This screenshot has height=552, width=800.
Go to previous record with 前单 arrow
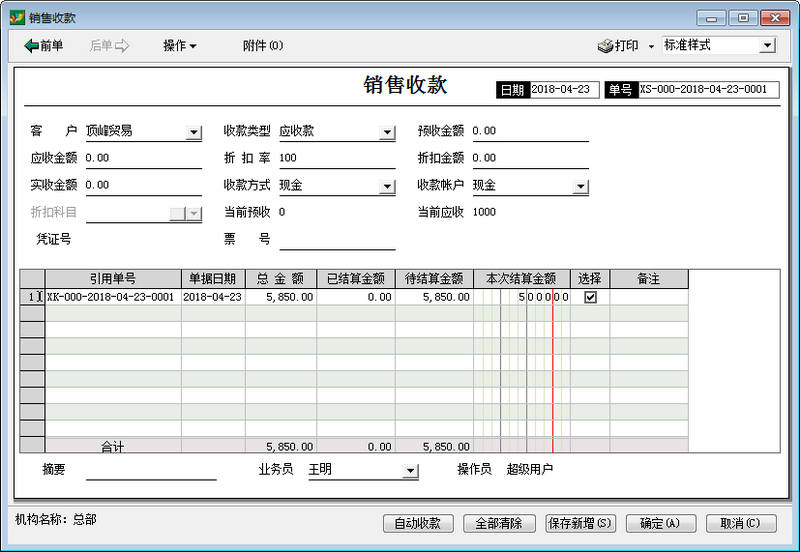click(x=43, y=46)
